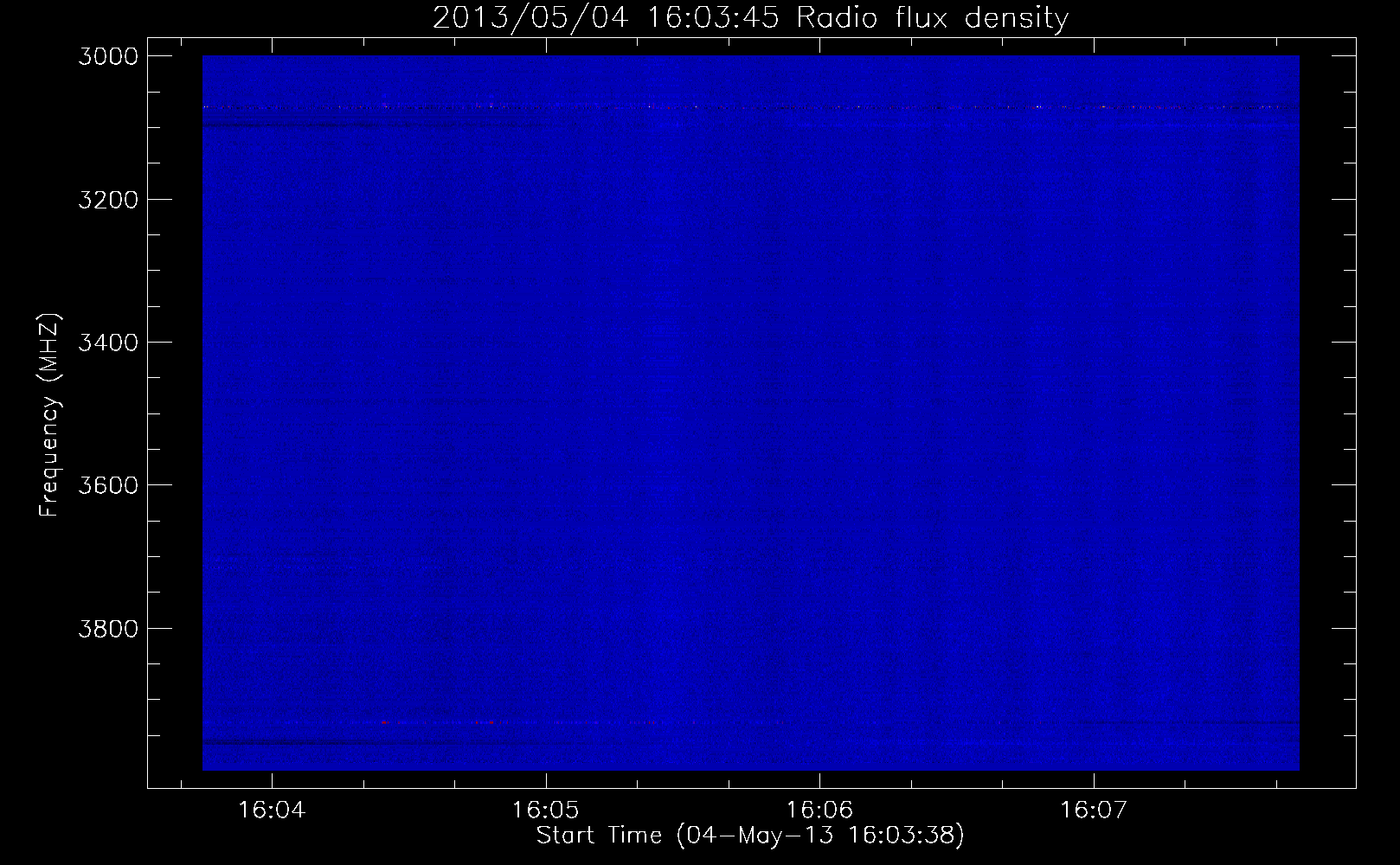The width and height of the screenshot is (1400, 865).
Task: Click the 3800 frequency tick label
Action: click(108, 628)
